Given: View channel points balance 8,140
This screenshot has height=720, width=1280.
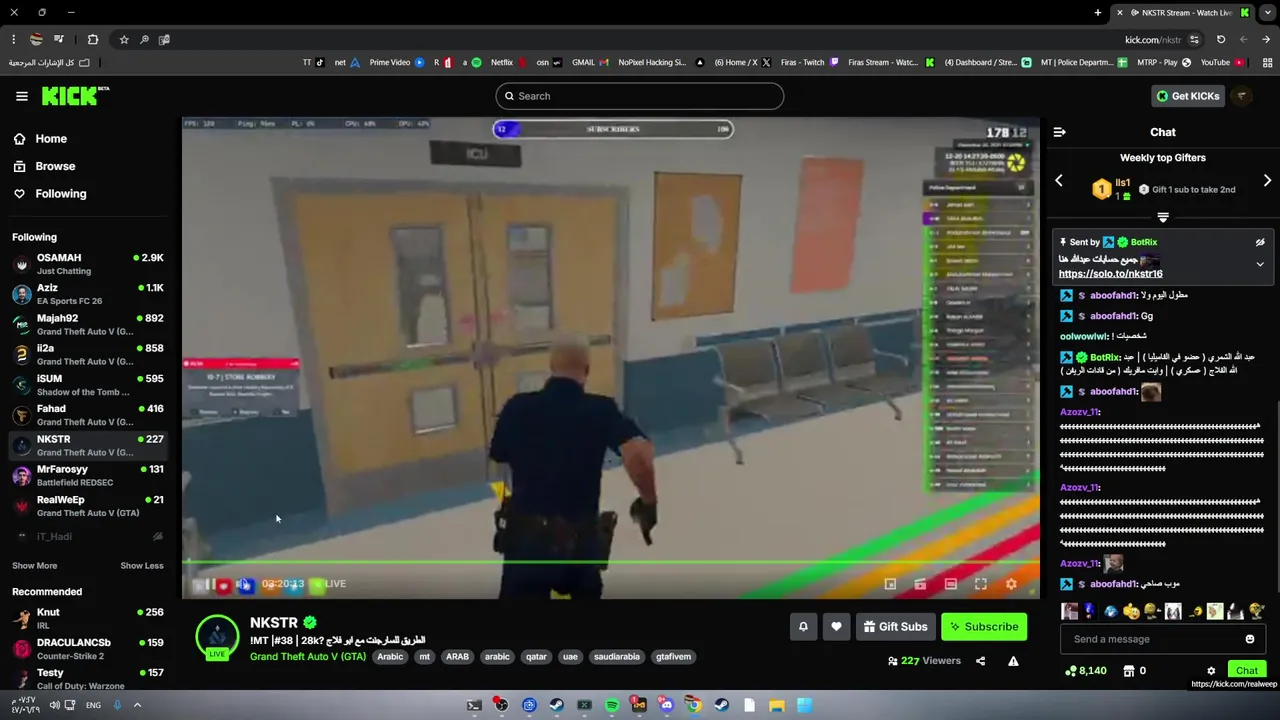Looking at the screenshot, I should (1086, 671).
